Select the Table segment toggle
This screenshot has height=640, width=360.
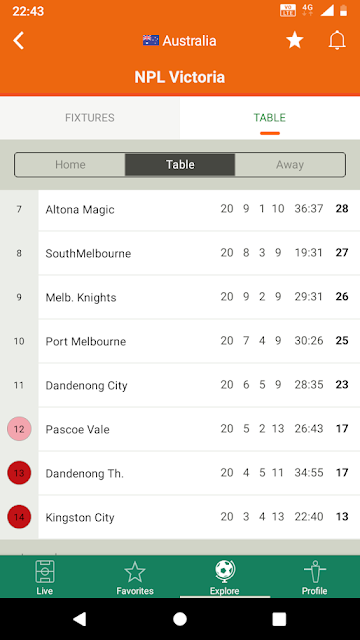coord(180,164)
